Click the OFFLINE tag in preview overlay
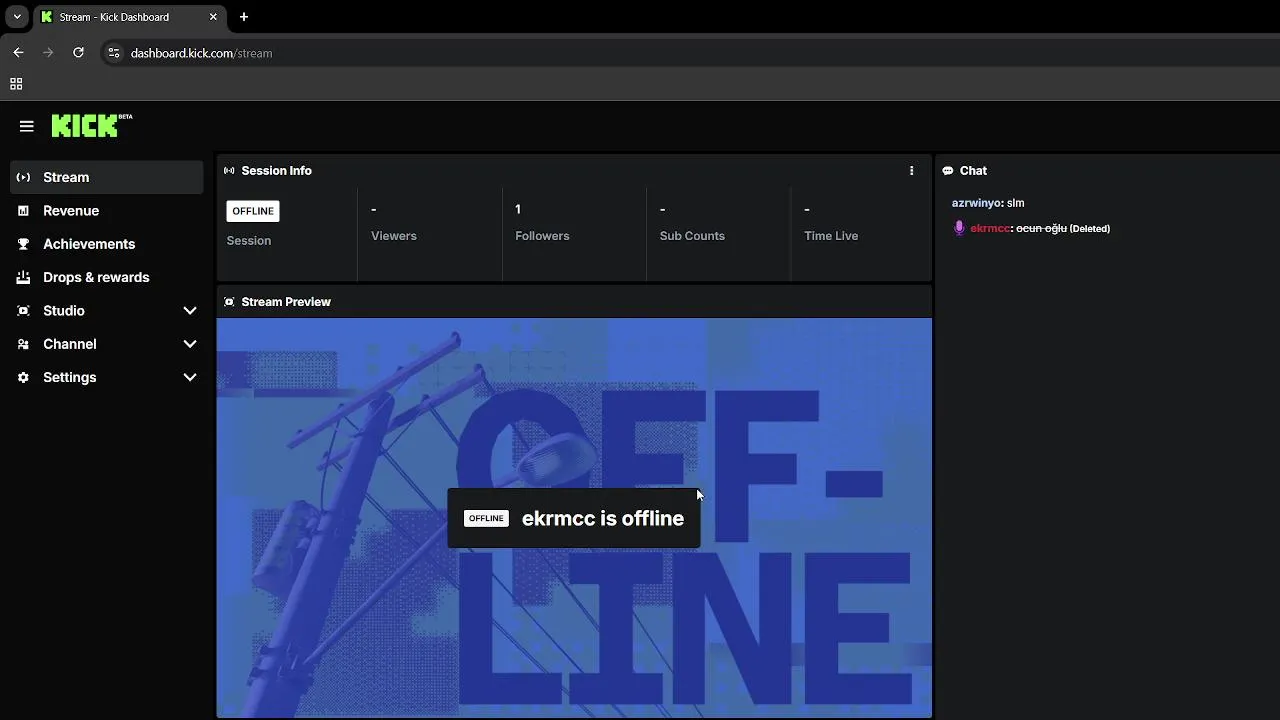The width and height of the screenshot is (1280, 720). [486, 518]
